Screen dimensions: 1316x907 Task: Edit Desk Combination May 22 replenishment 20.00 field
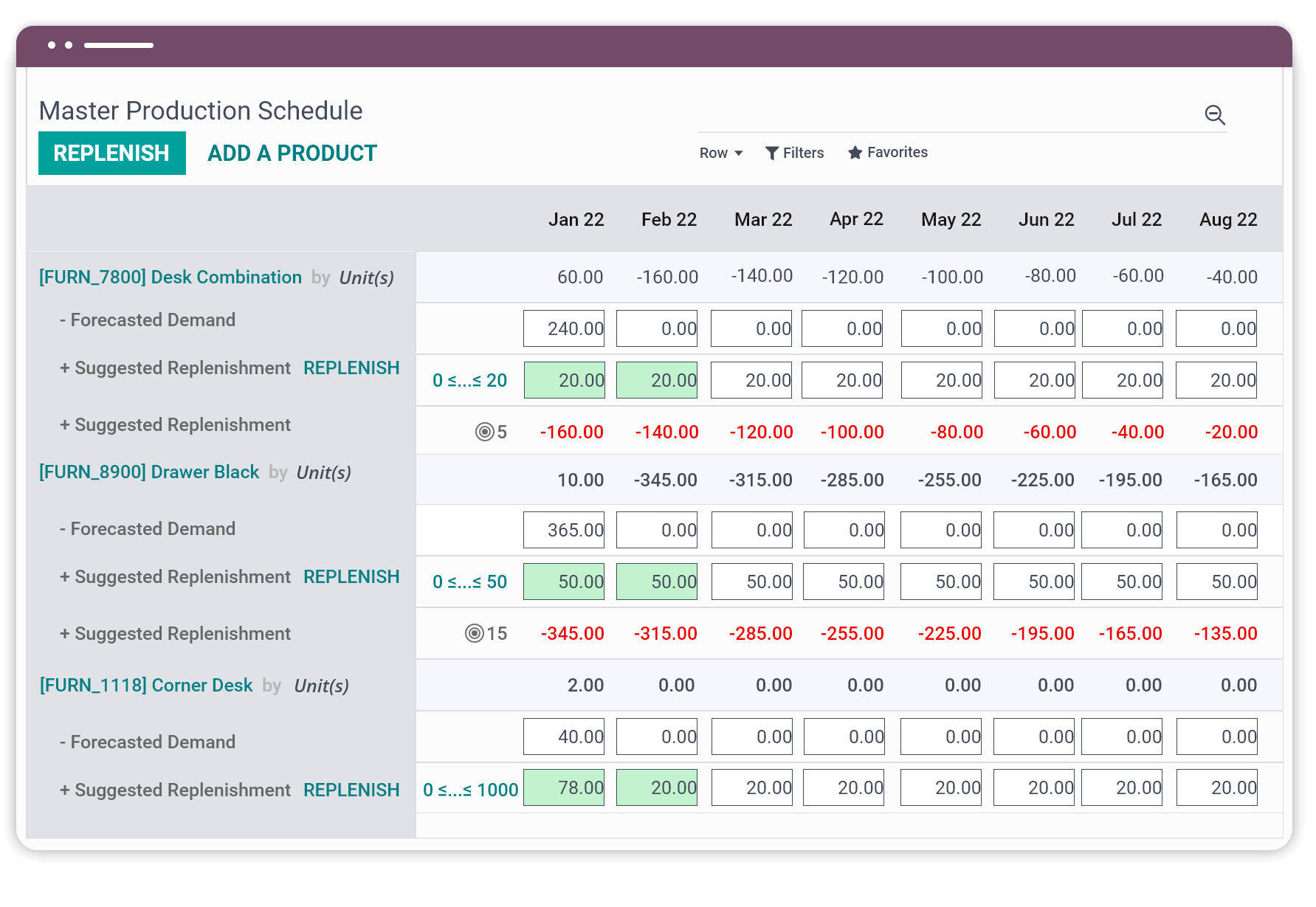[x=942, y=380]
